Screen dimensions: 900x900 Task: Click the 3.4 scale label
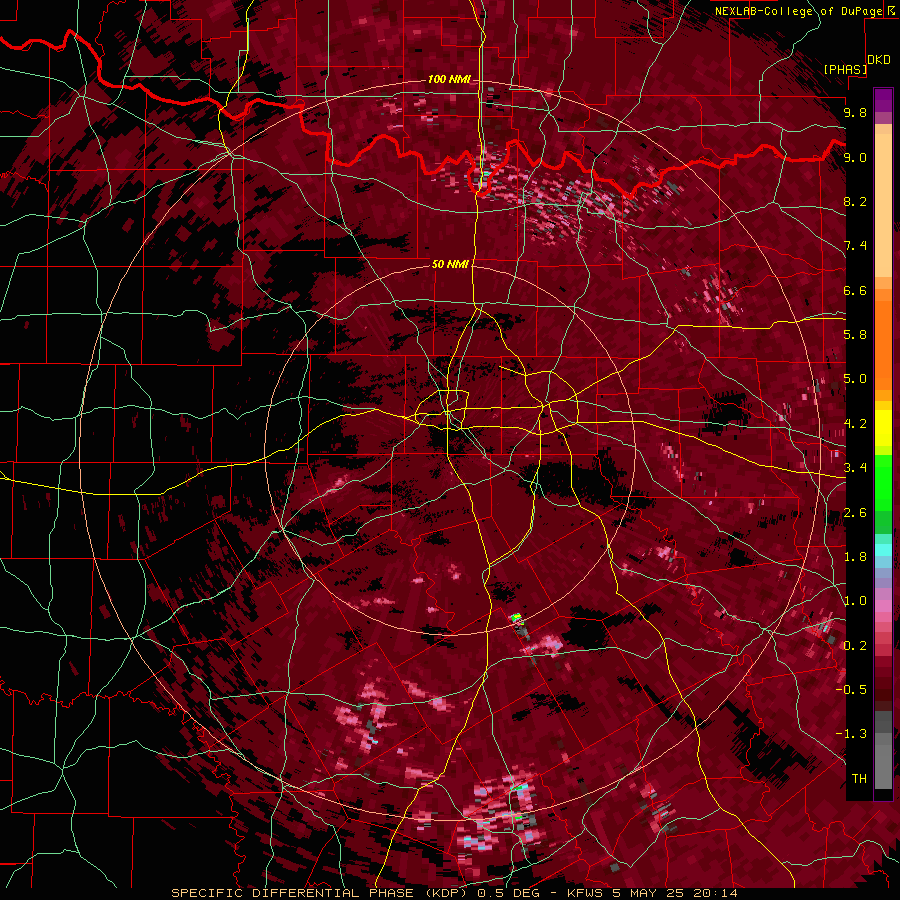855,468
